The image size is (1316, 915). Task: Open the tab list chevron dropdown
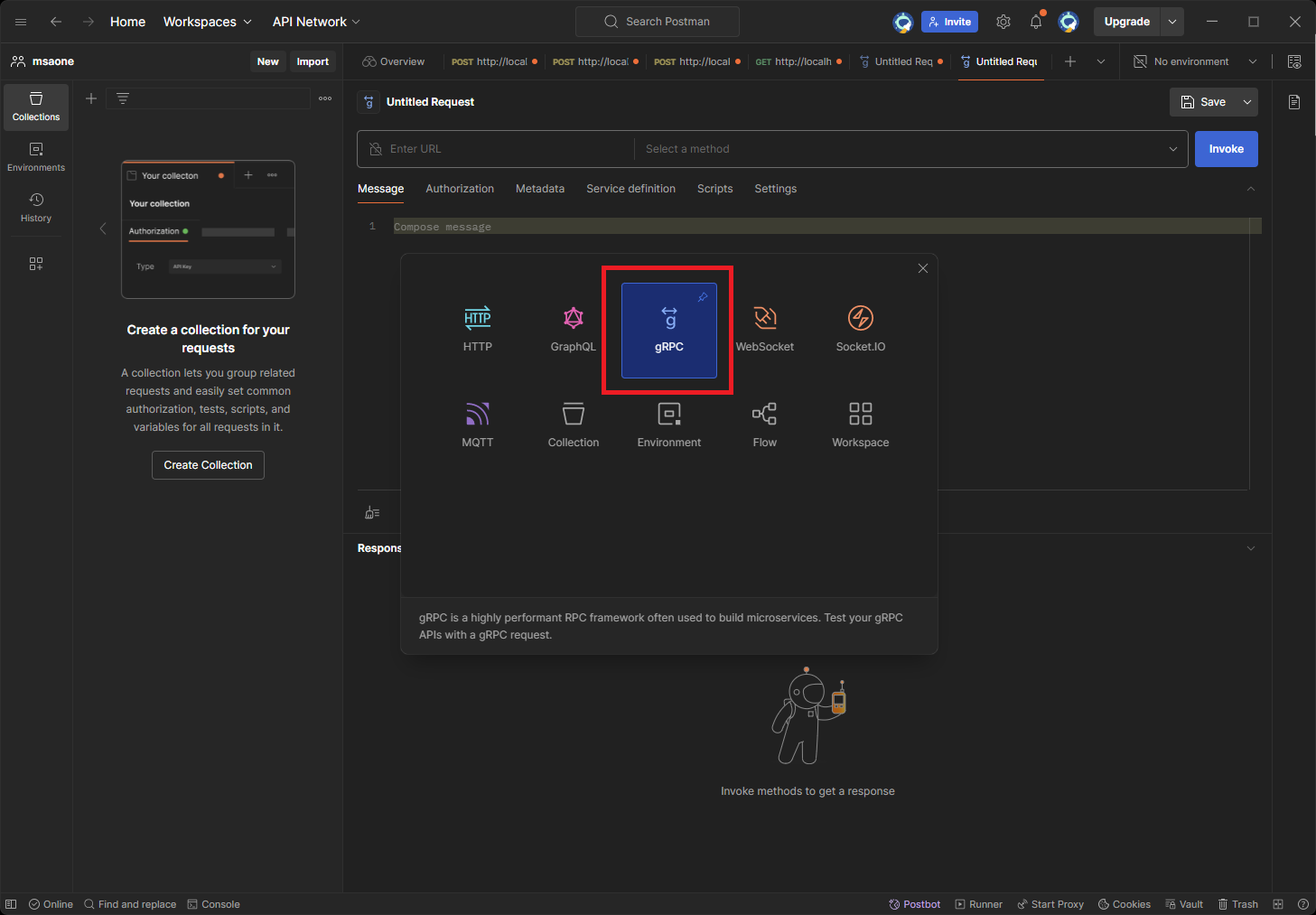pyautogui.click(x=1101, y=61)
